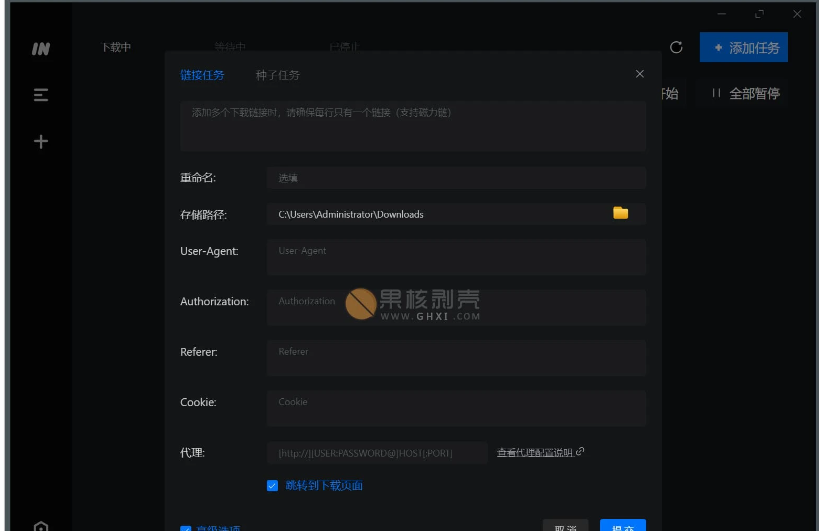The height and width of the screenshot is (531, 819).
Task: Click the Authorization input field
Action: [456, 308]
